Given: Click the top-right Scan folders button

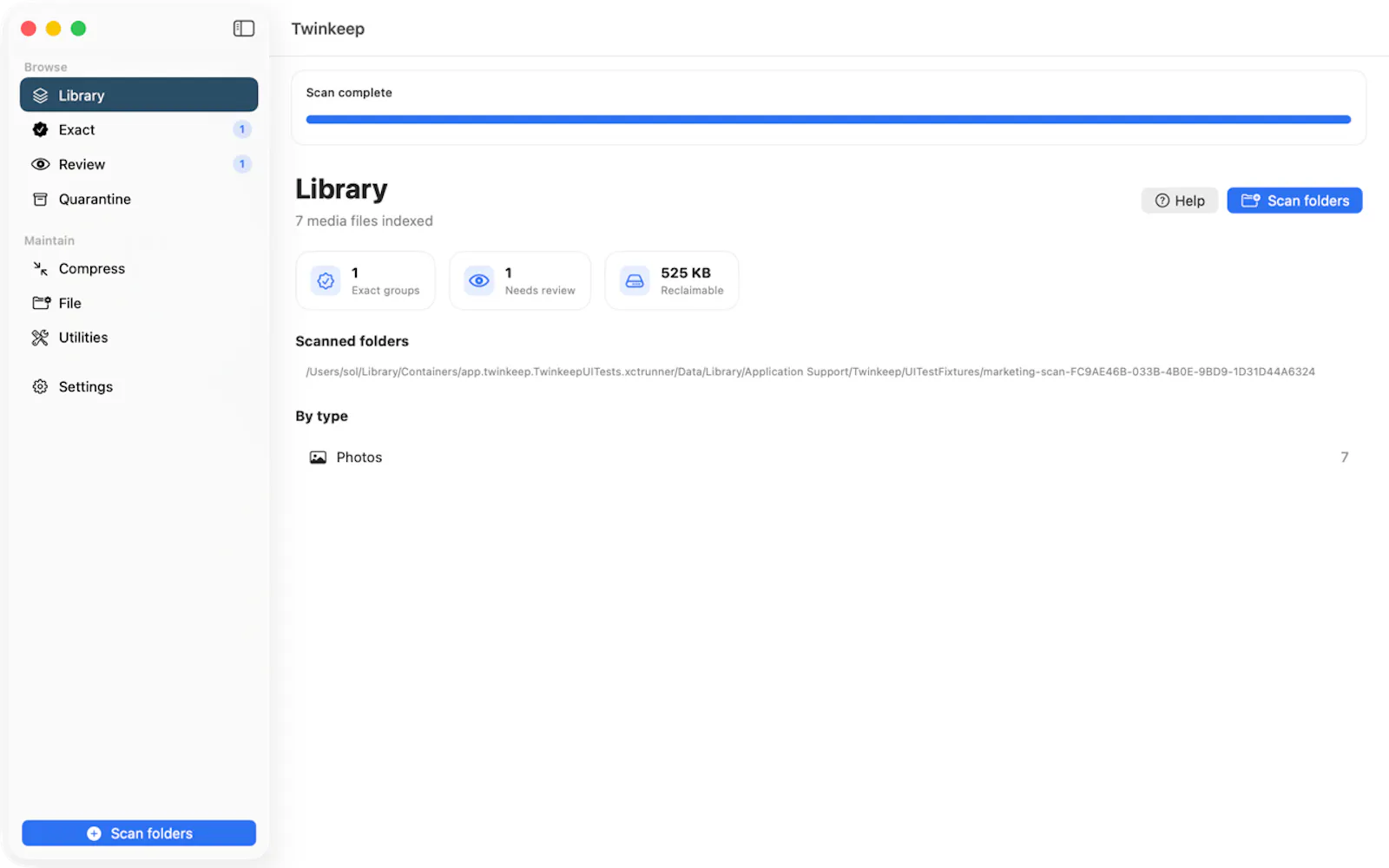Looking at the screenshot, I should [1294, 201].
